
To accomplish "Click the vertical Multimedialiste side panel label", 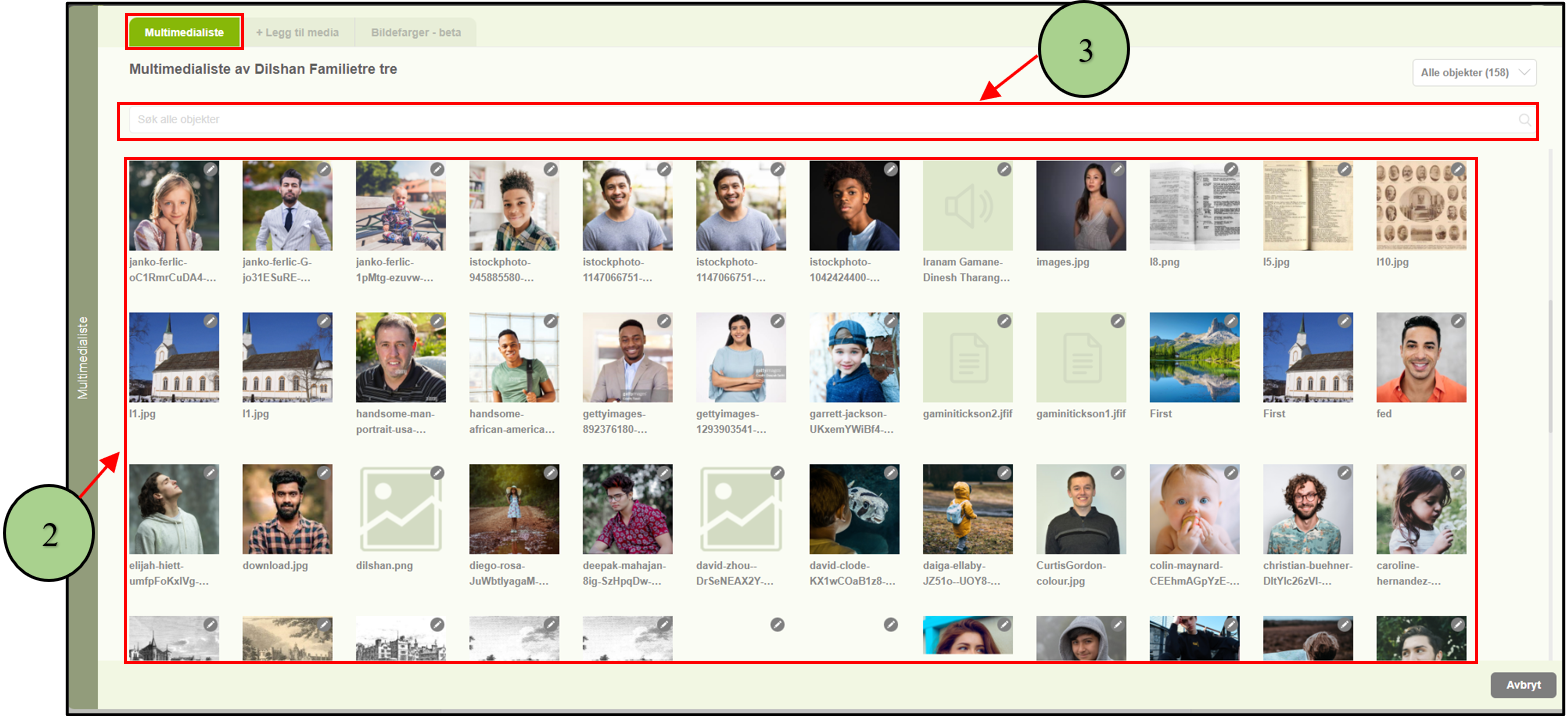I will pos(83,358).
